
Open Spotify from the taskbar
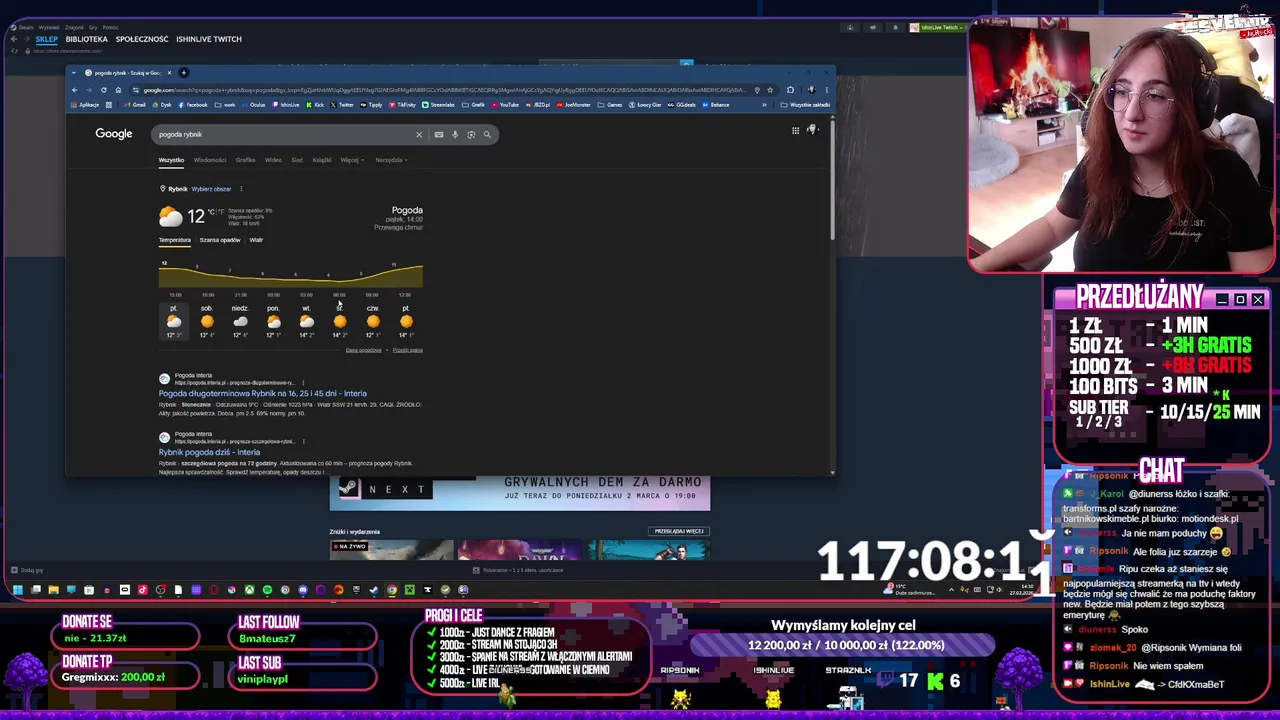(267, 590)
